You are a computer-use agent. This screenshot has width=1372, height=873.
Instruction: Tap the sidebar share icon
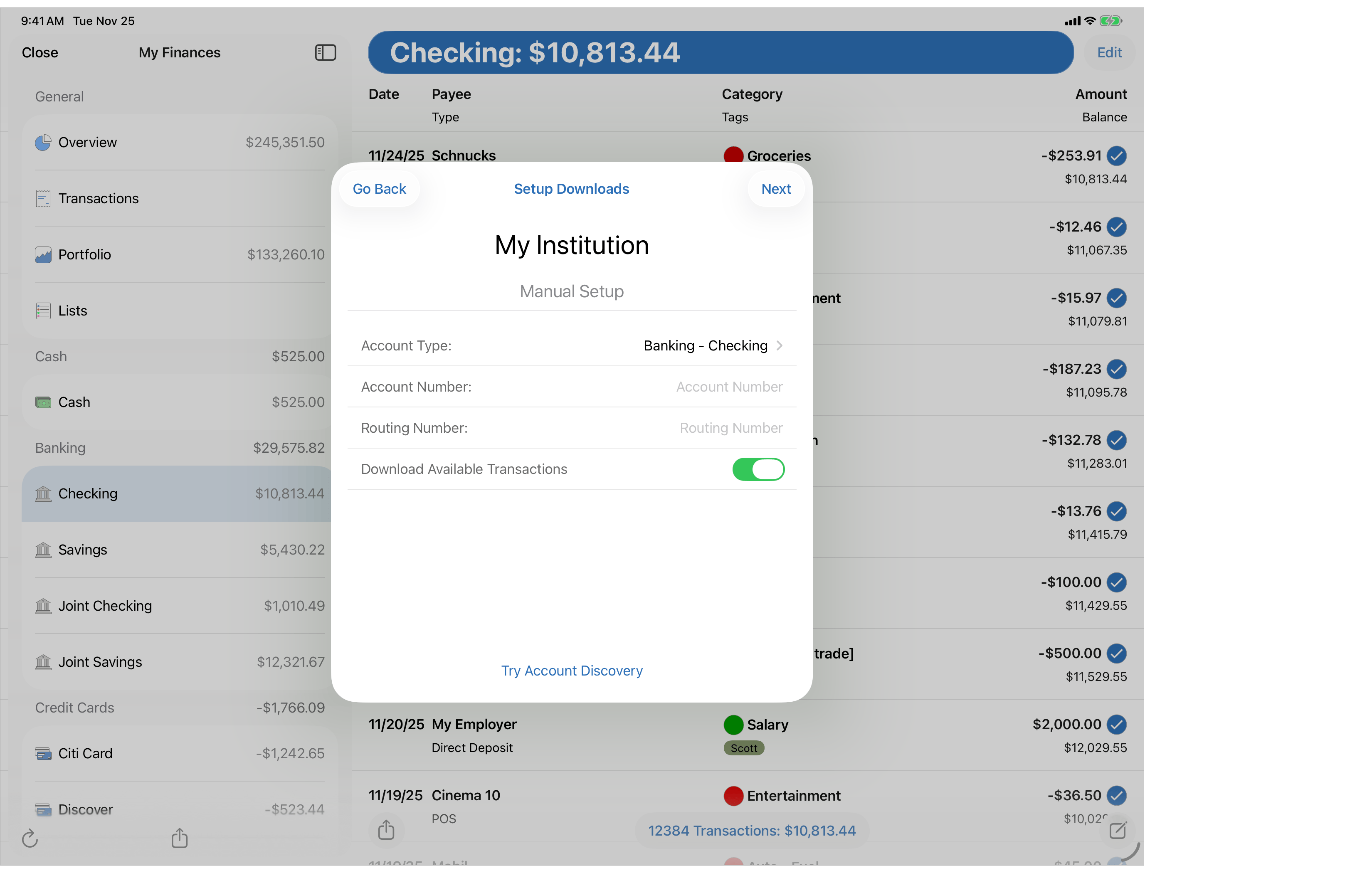180,838
